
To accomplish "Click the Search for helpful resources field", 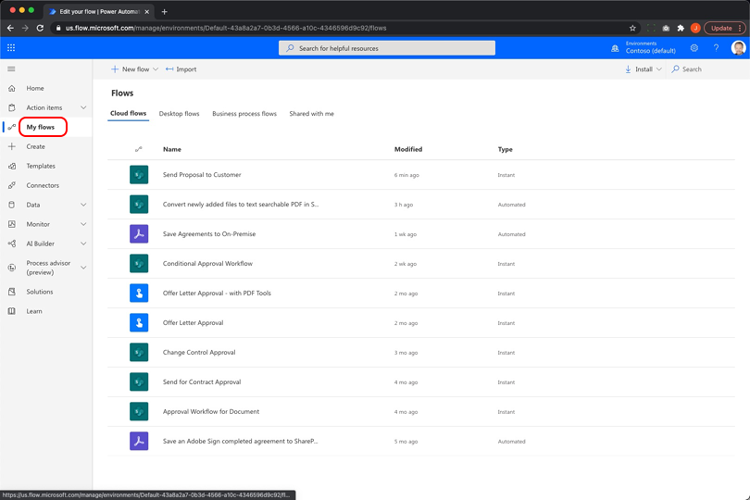I will (387, 48).
